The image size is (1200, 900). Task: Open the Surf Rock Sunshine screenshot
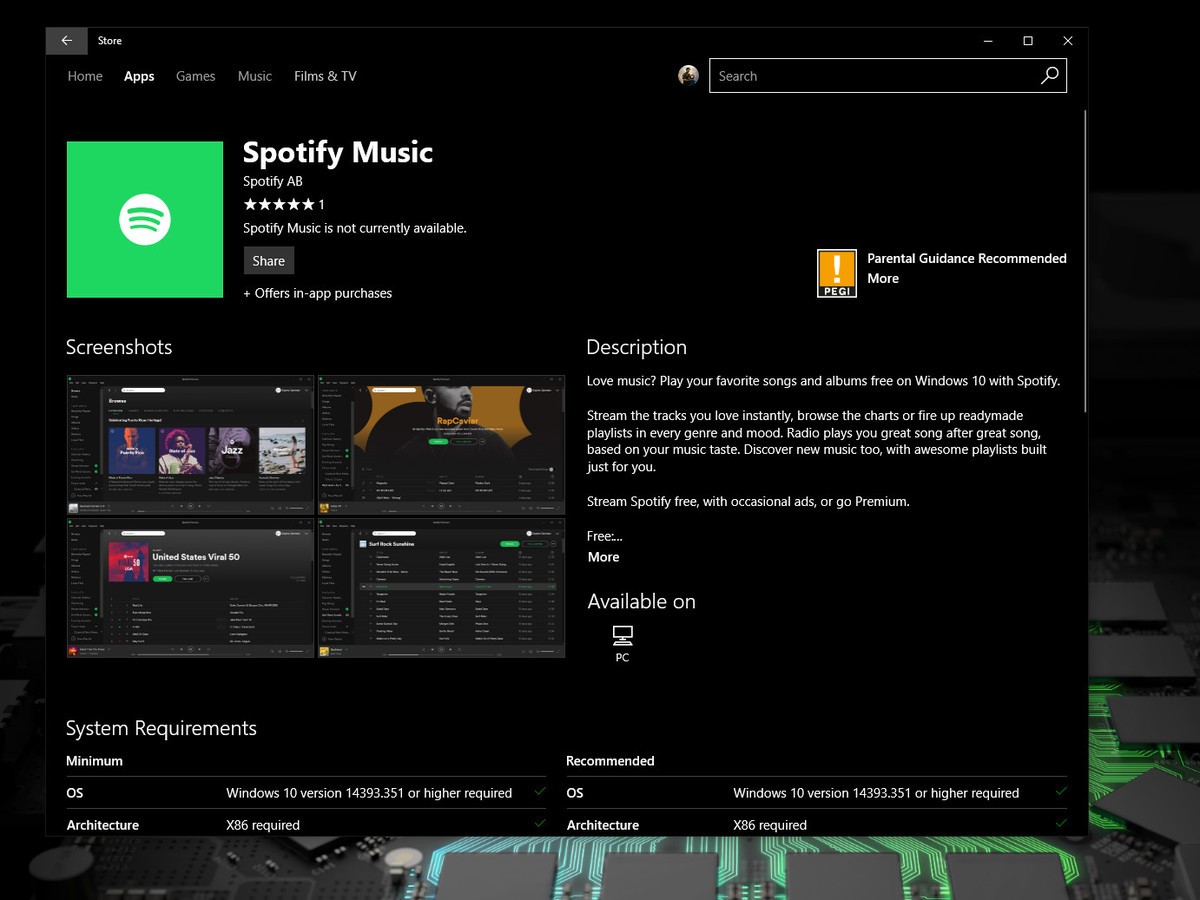point(441,588)
